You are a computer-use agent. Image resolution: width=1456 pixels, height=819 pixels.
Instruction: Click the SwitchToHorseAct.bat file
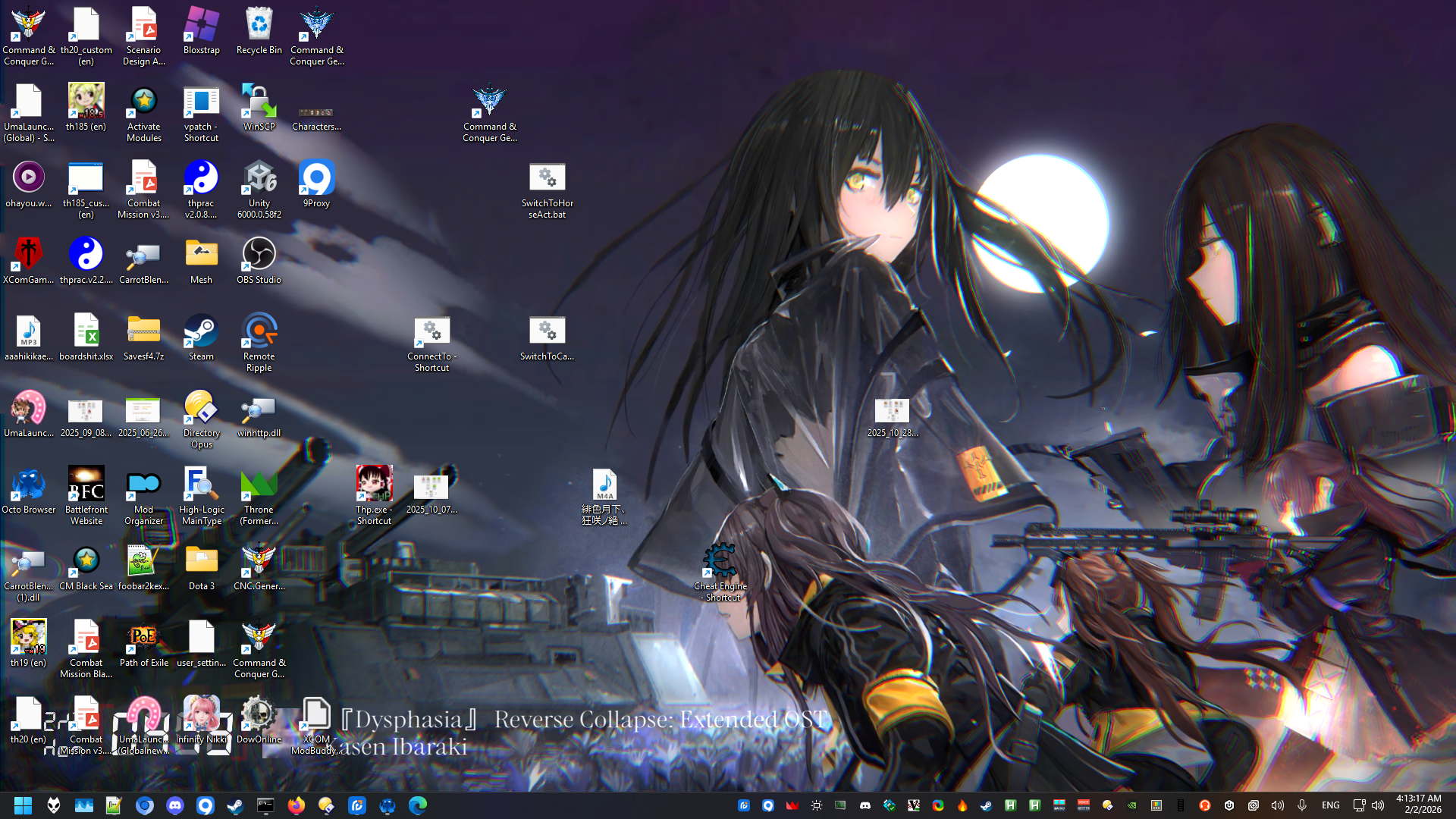(x=547, y=178)
